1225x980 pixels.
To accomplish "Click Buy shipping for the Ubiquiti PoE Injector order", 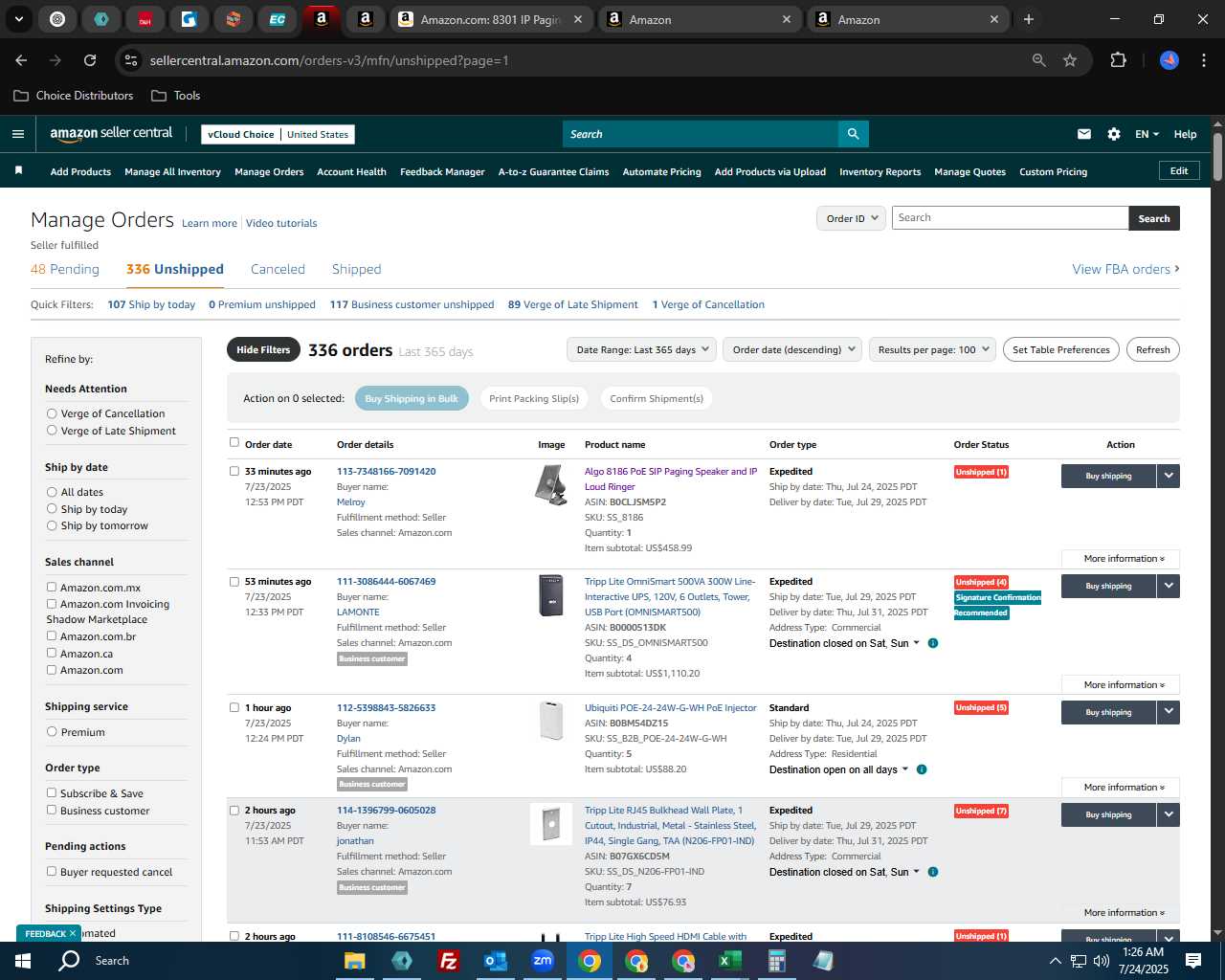I will pos(1108,712).
